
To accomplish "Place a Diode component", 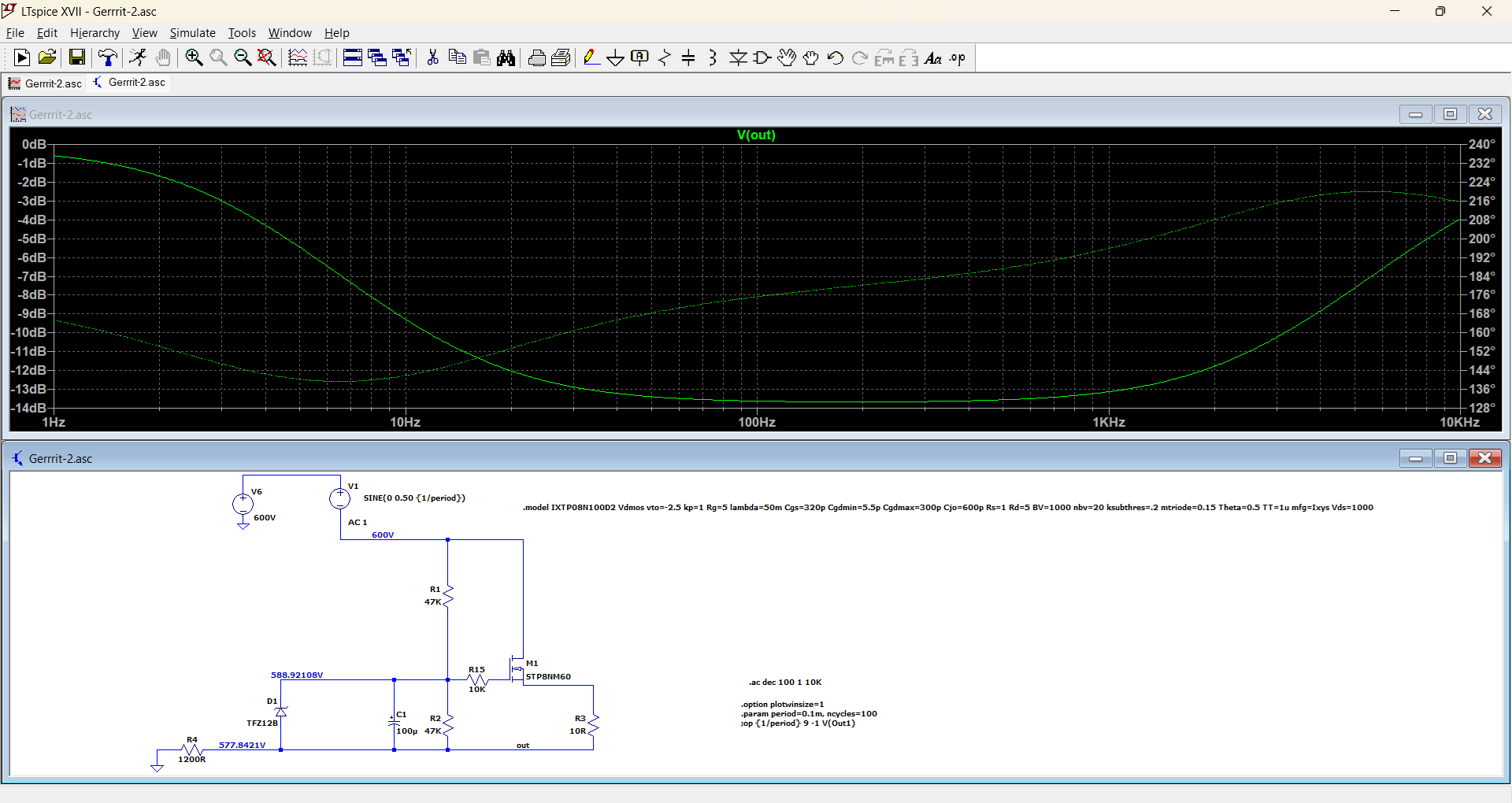I will 738,57.
